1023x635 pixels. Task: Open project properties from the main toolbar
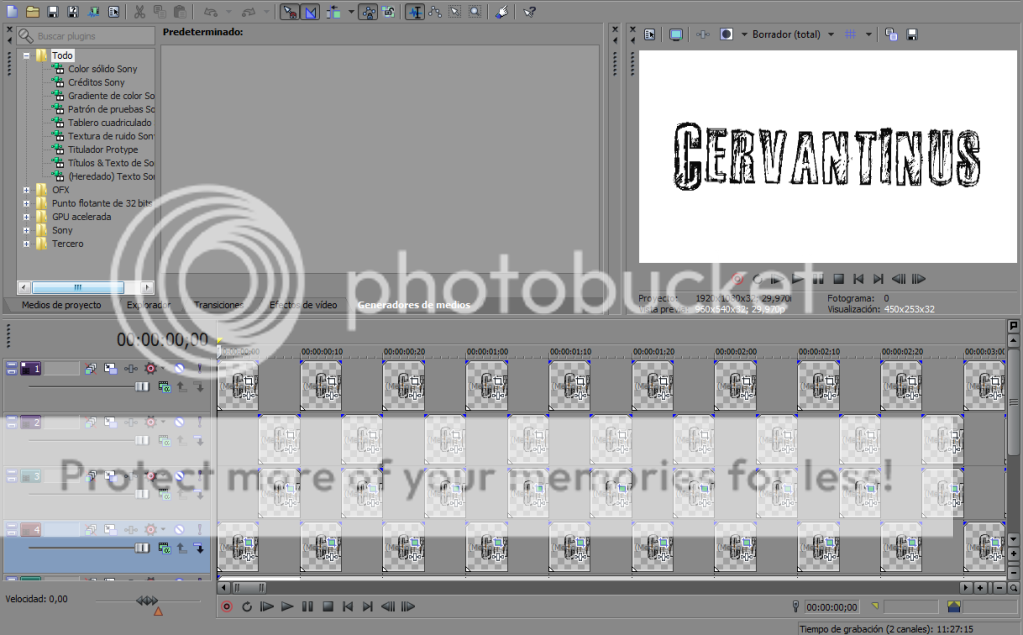coord(114,12)
